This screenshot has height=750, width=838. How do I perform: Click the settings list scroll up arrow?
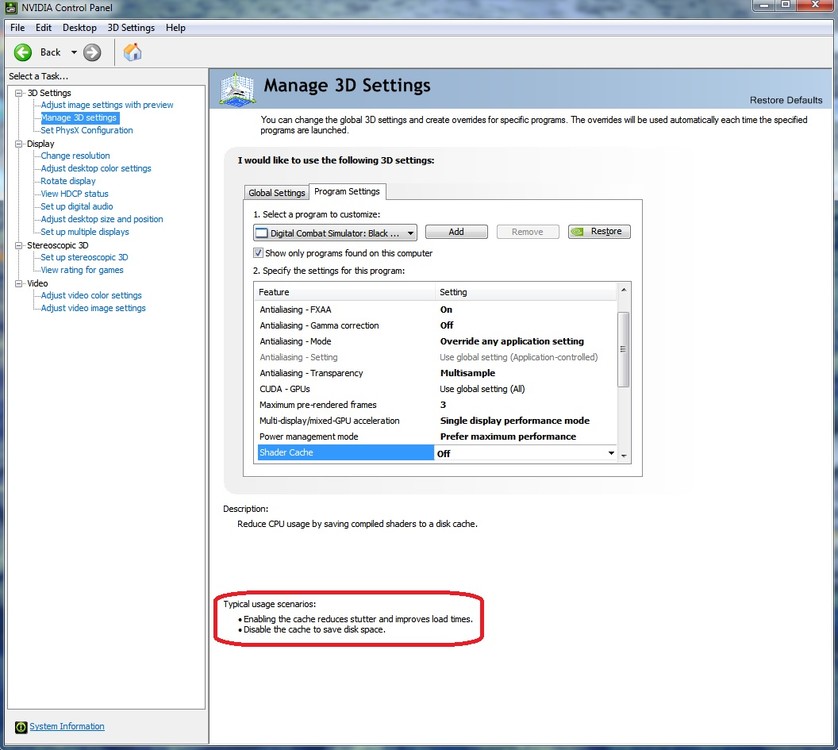pyautogui.click(x=623, y=290)
